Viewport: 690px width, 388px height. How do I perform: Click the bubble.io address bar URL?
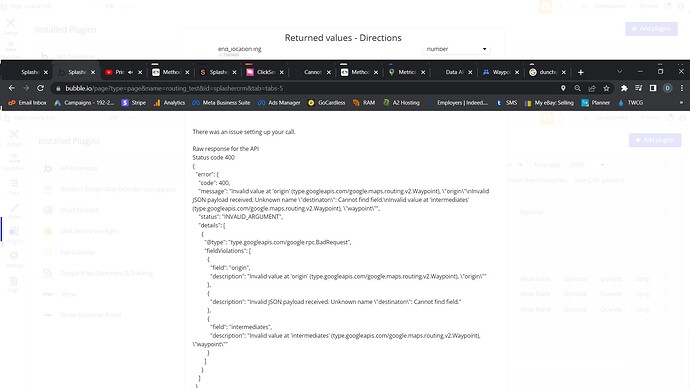174,88
